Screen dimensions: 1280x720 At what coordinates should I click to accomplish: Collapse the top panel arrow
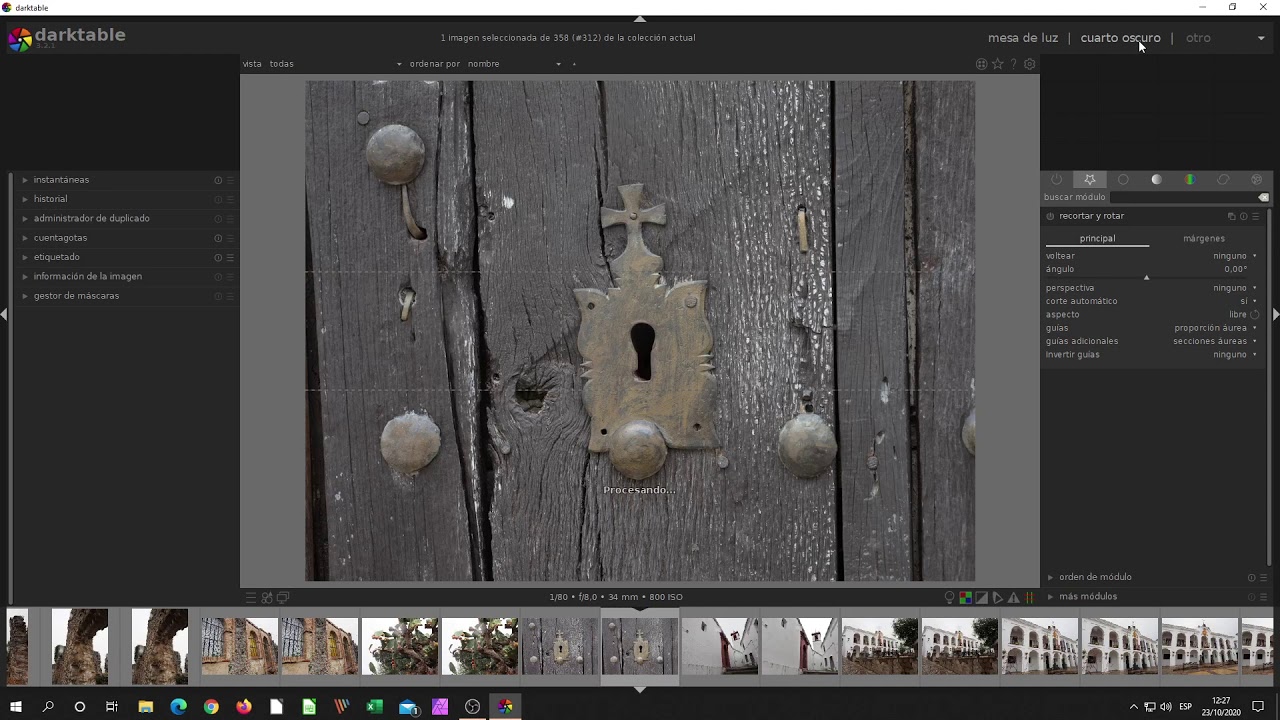[640, 19]
